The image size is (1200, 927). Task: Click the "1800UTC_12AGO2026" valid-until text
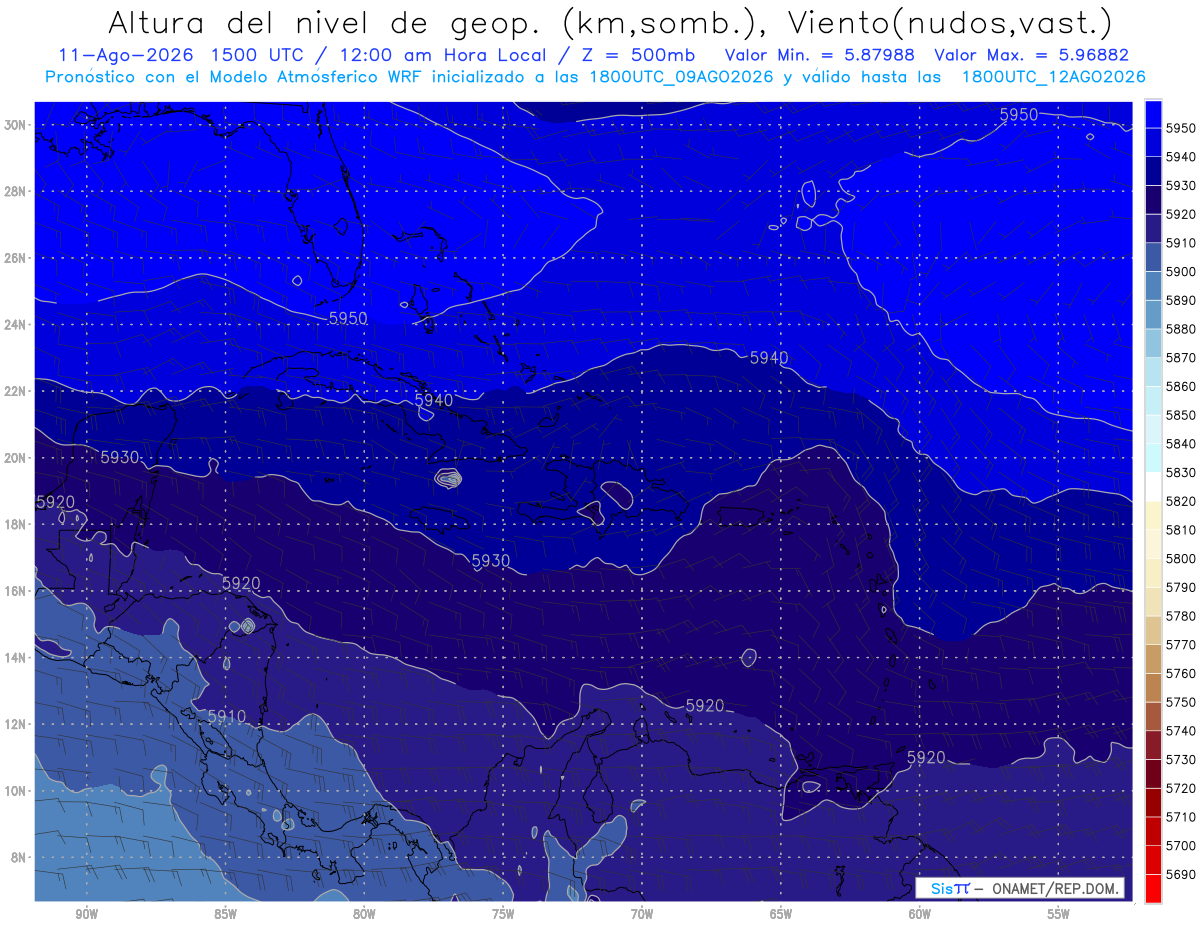[1053, 77]
